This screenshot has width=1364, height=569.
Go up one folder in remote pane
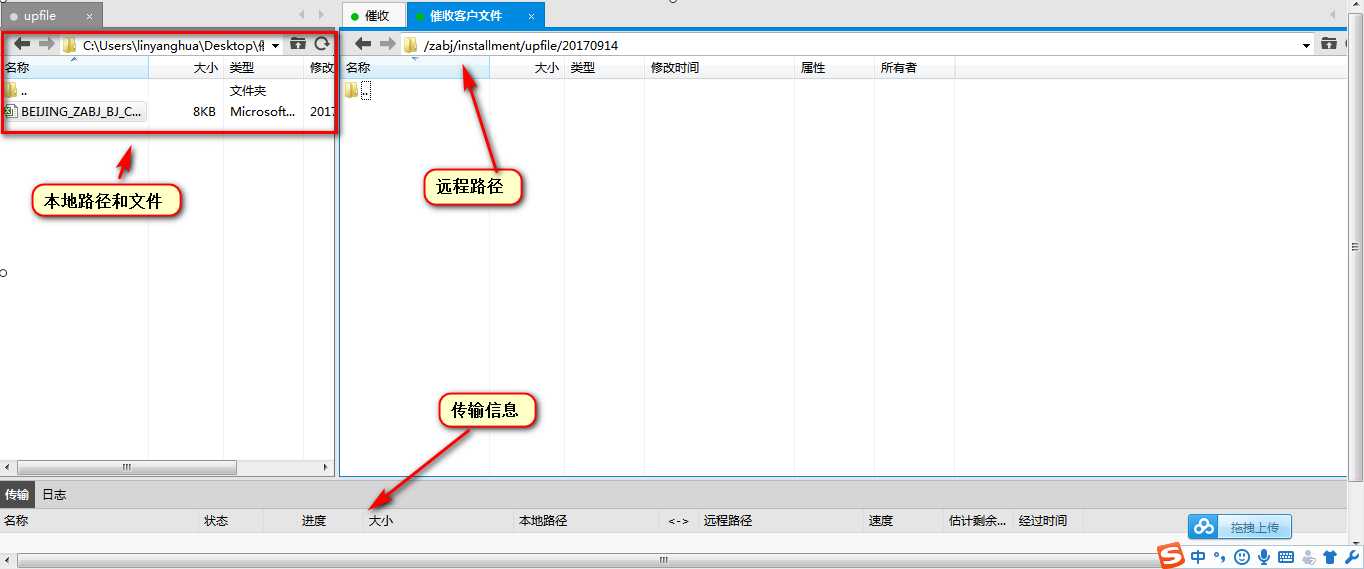pos(1329,44)
